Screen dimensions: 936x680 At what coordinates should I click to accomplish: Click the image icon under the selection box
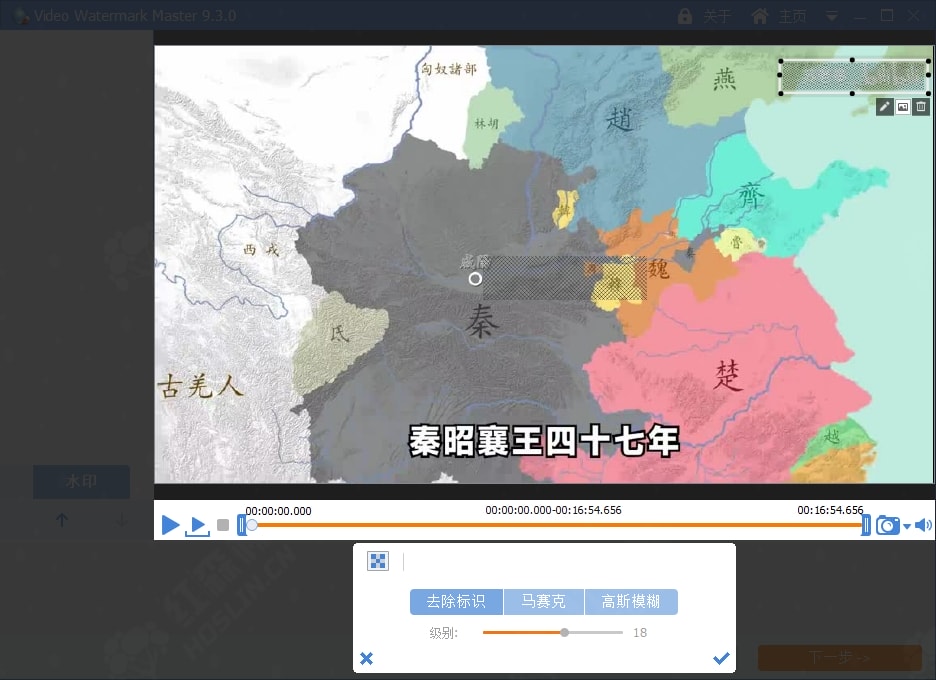click(903, 107)
